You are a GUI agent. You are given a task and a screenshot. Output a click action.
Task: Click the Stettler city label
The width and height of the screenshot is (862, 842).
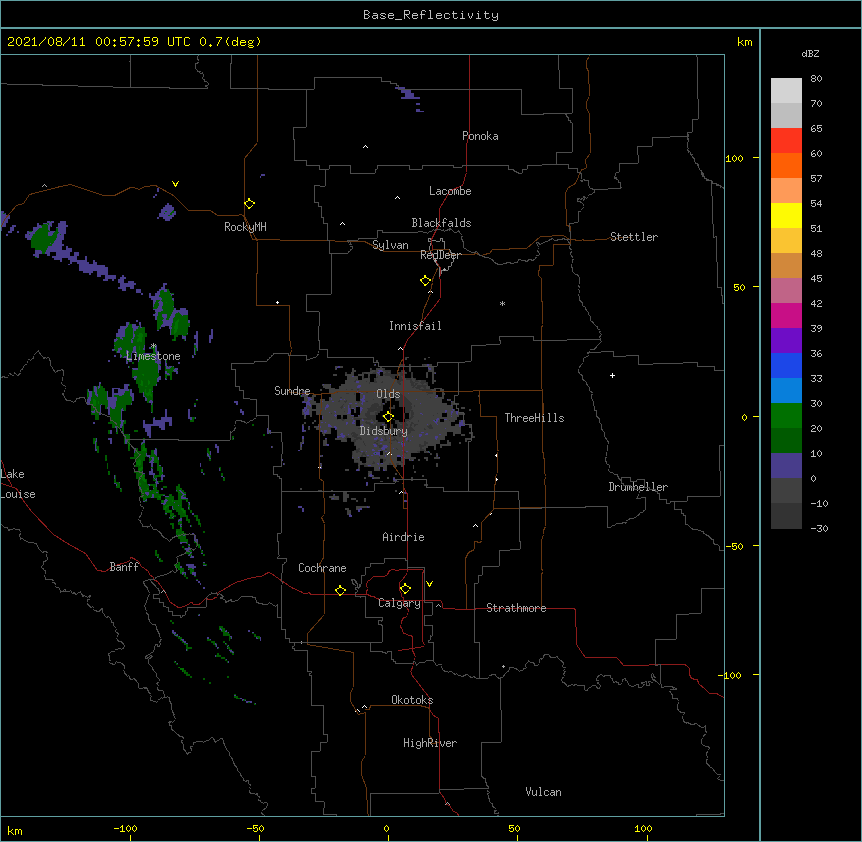click(x=634, y=237)
